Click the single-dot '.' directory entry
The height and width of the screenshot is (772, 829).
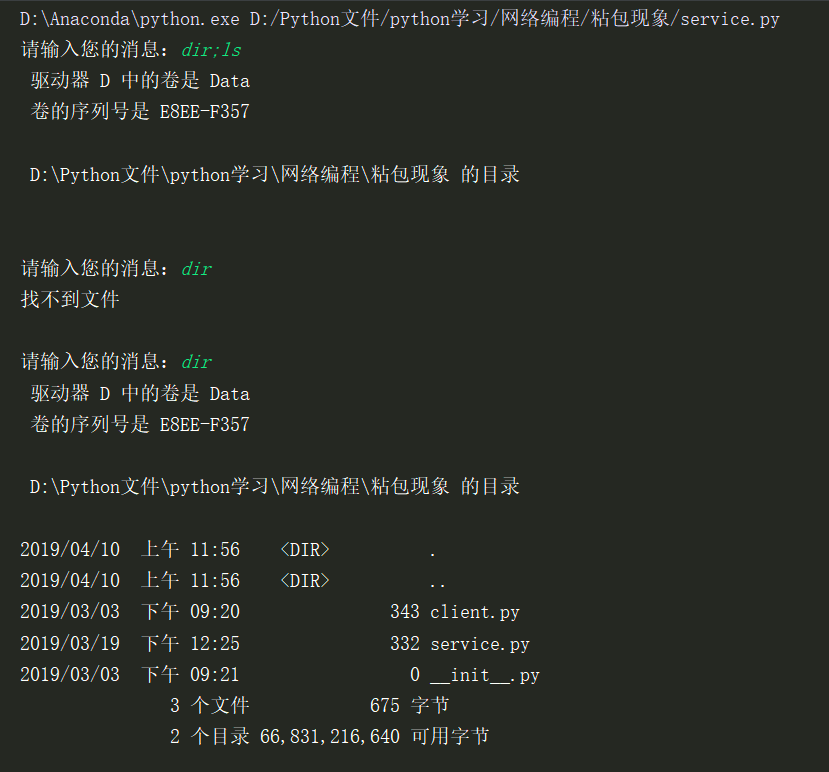coord(432,550)
